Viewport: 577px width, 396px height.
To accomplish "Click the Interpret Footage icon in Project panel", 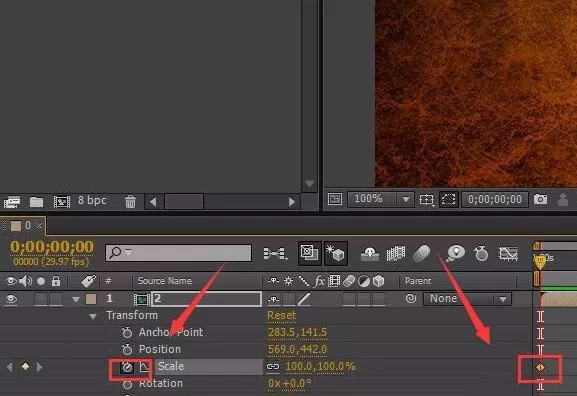I will click(11, 202).
